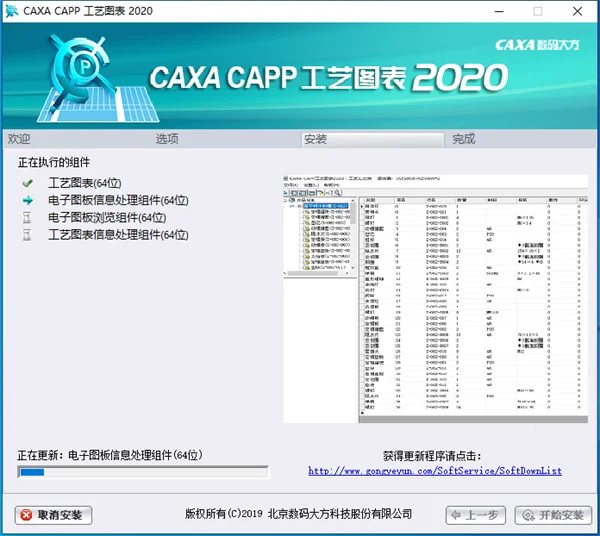This screenshot has width=600, height=536.
Task: Click the CAXA CAPP title bar app icon
Action: pyautogui.click(x=11, y=11)
